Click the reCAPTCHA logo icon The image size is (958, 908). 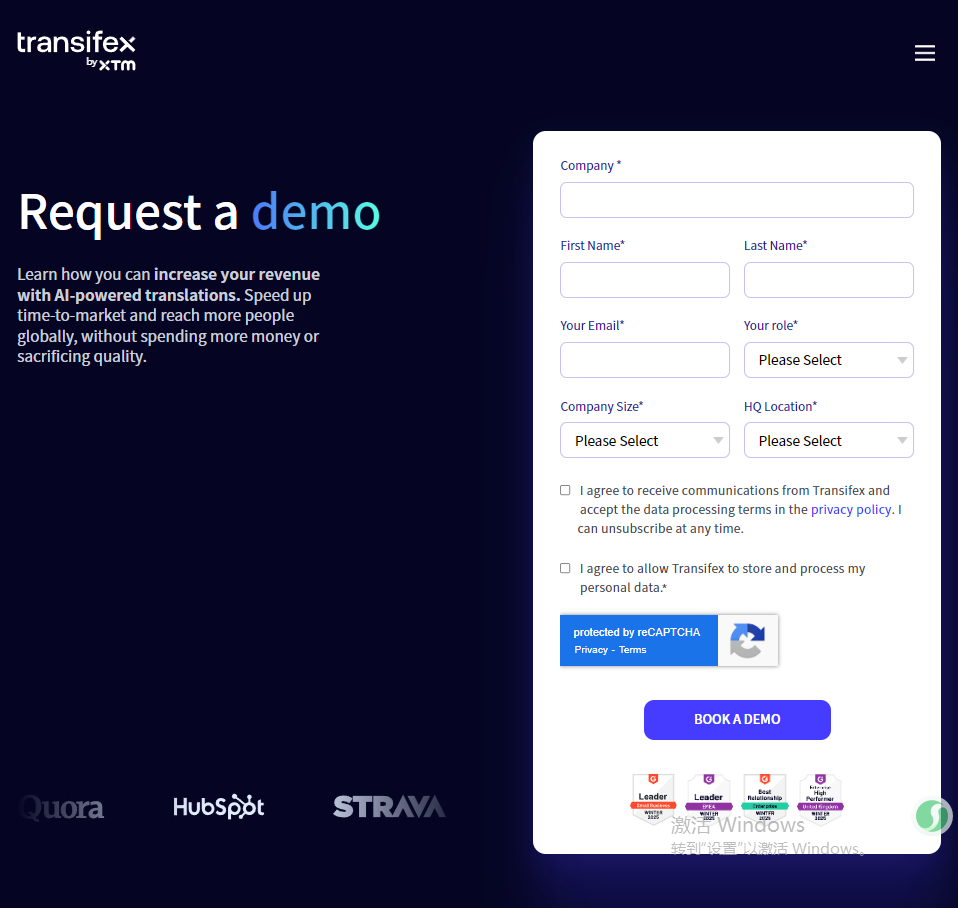pyautogui.click(x=747, y=640)
